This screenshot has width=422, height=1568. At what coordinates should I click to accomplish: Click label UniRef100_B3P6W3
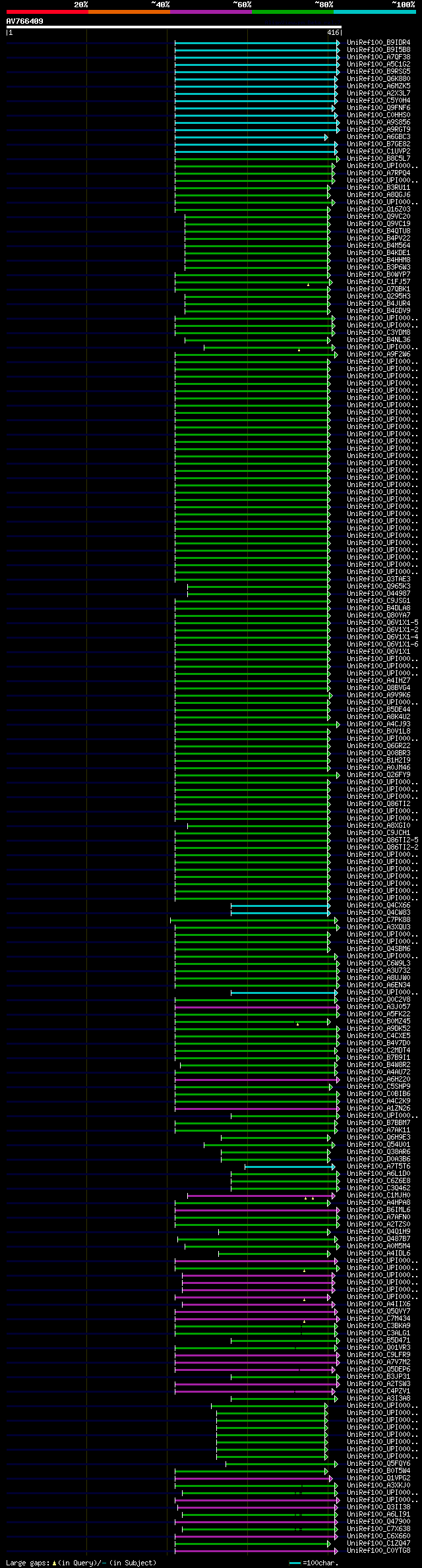tap(378, 268)
